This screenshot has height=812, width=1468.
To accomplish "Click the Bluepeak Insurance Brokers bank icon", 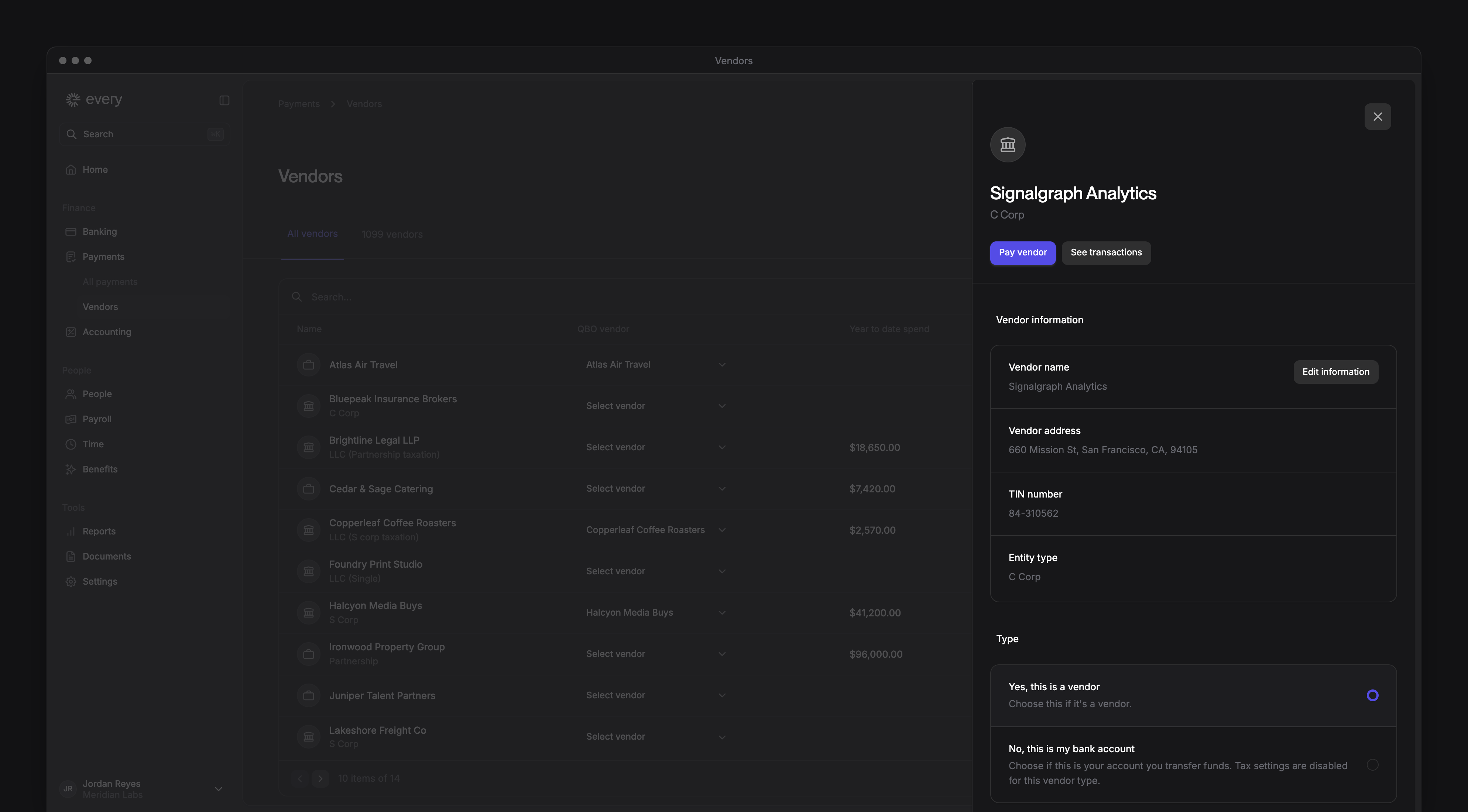I will point(308,406).
